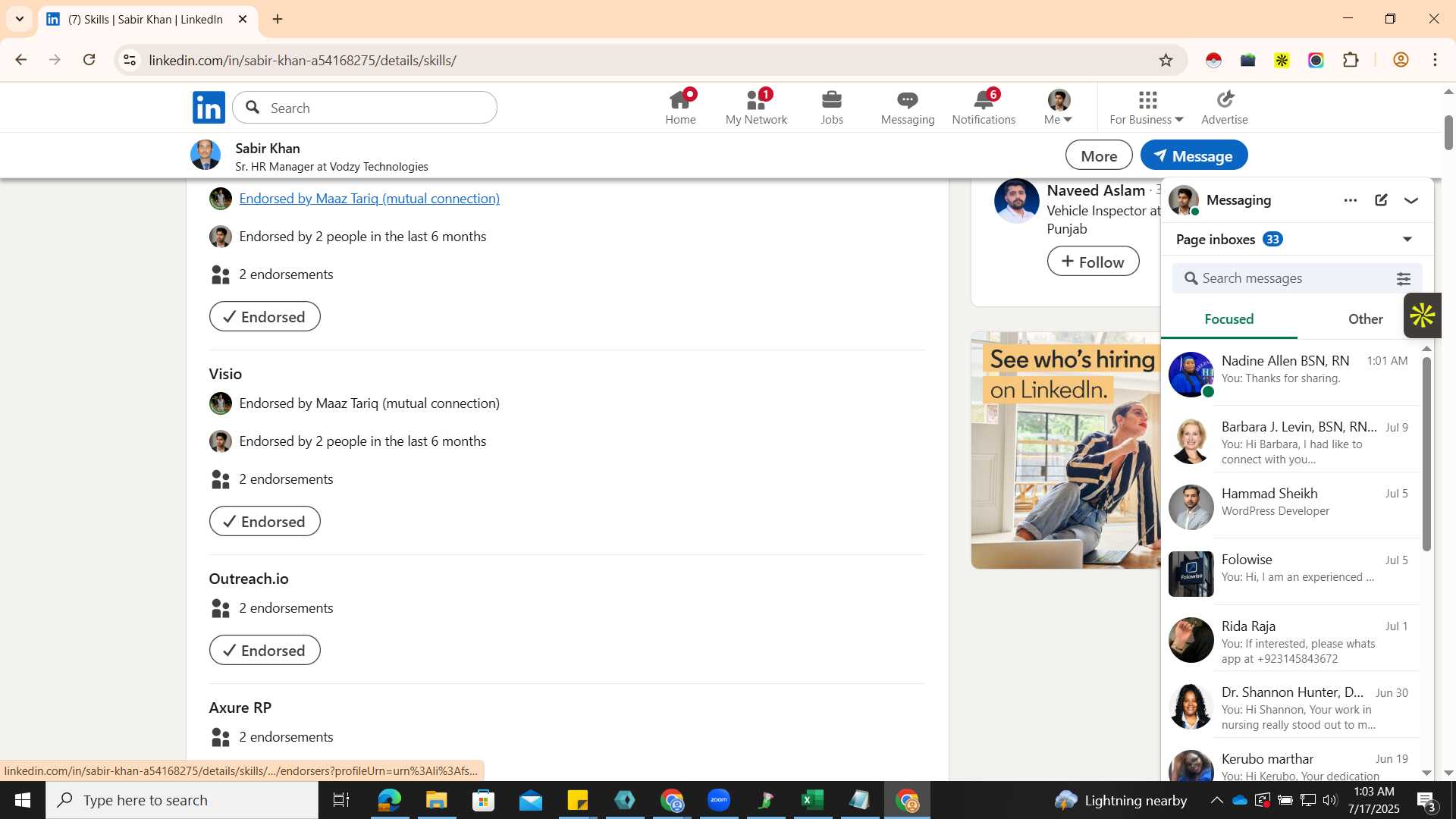Open Zoom from the taskbar
This screenshot has height=819, width=1456.
pyautogui.click(x=718, y=800)
